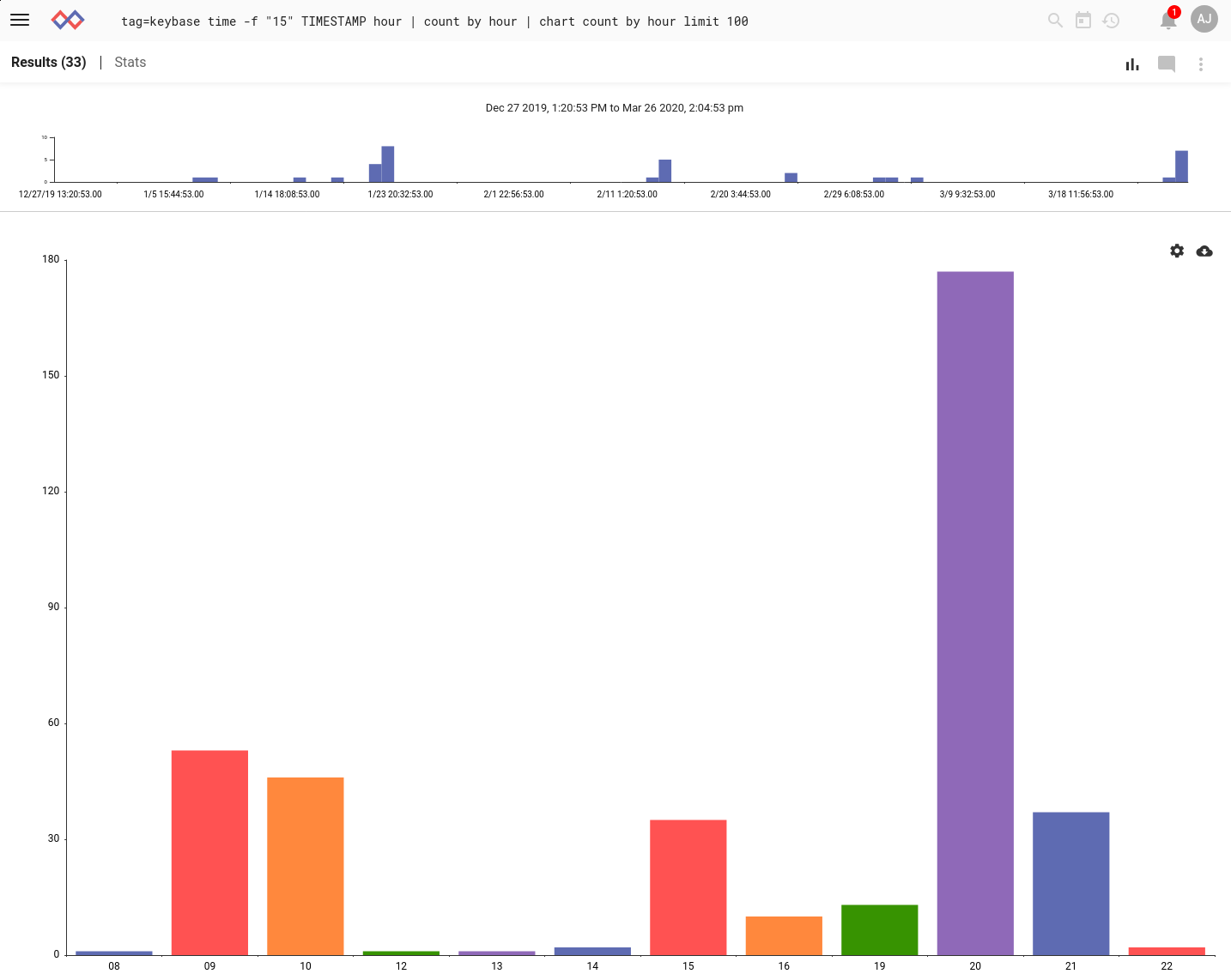Viewport: 1231px width, 980px height.
Task: Click the overview timeline bar near 1/23
Action: click(388, 164)
